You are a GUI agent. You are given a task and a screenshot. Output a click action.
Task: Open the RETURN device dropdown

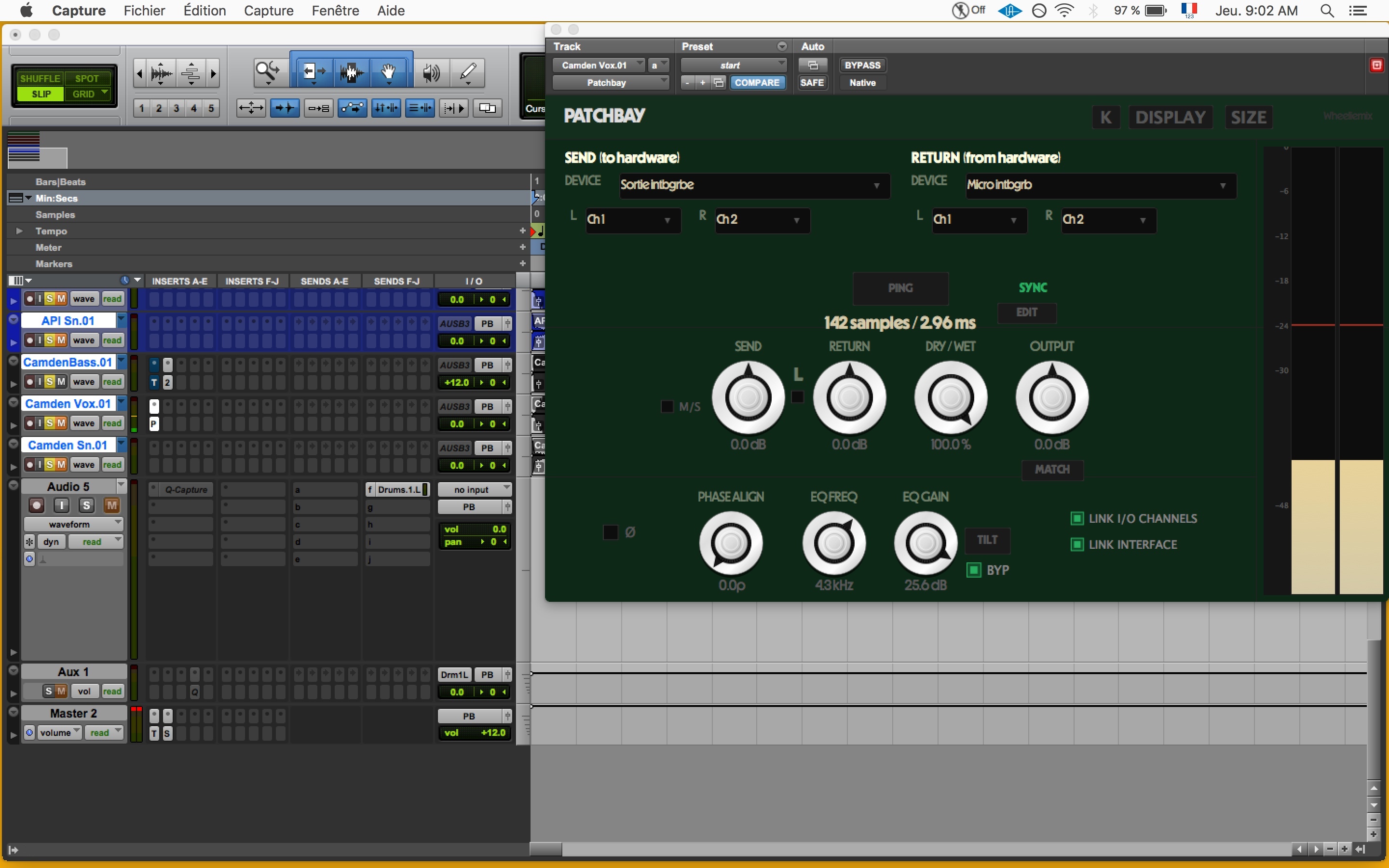[x=1101, y=186]
